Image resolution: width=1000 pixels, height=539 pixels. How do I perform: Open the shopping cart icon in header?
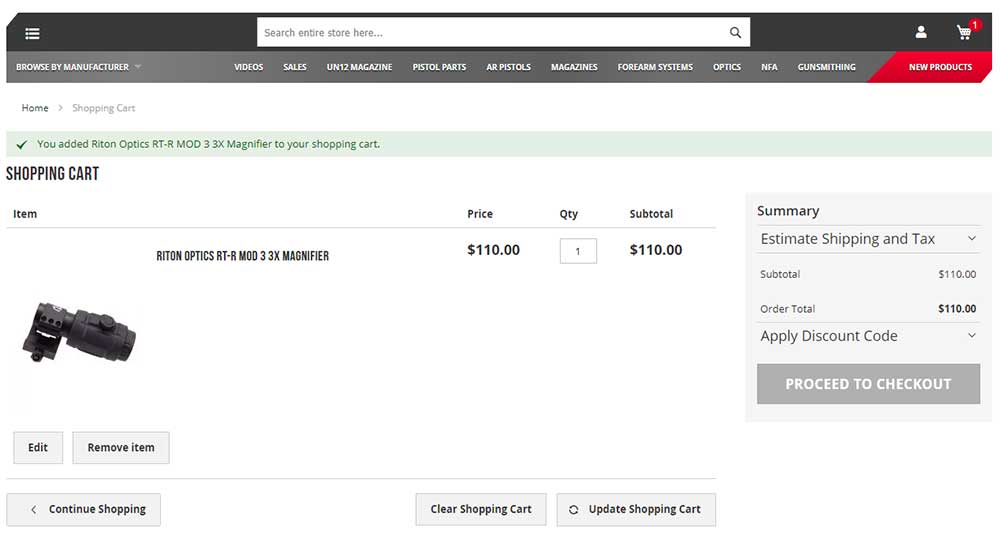click(964, 33)
